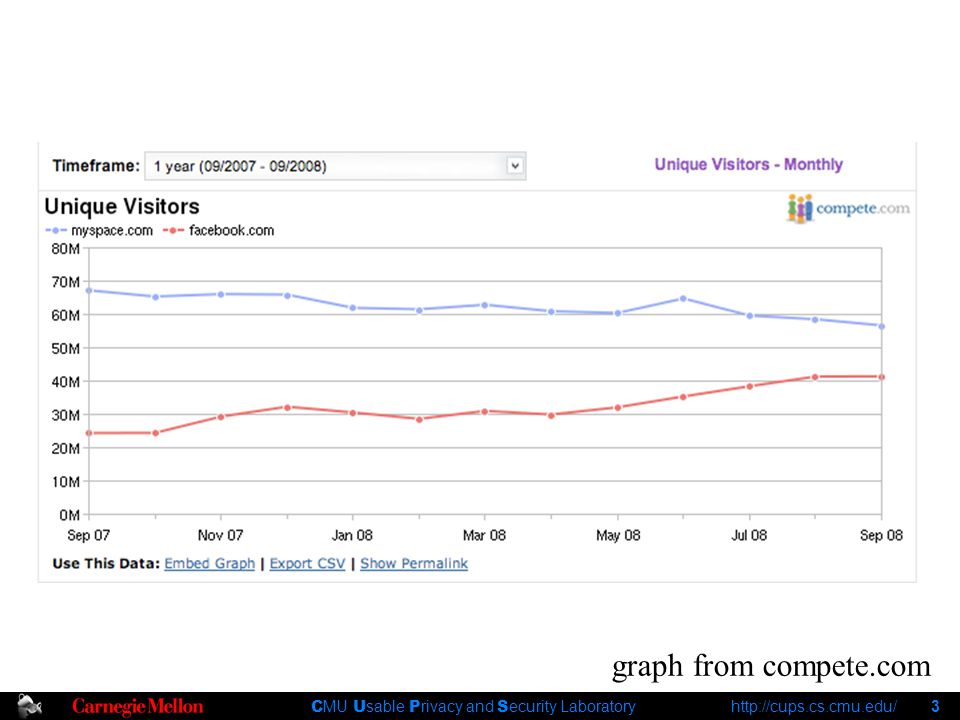Image resolution: width=960 pixels, height=720 pixels.
Task: Click the facebook data point at Nov 07
Action: pyautogui.click(x=221, y=416)
